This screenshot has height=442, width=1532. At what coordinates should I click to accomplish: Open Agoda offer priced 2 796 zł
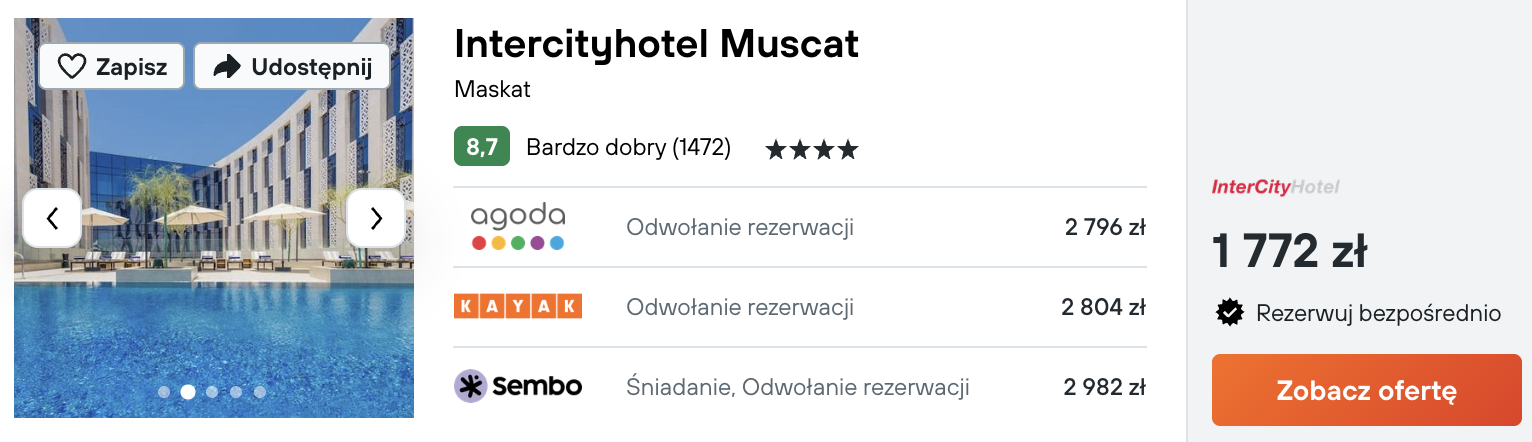[800, 227]
